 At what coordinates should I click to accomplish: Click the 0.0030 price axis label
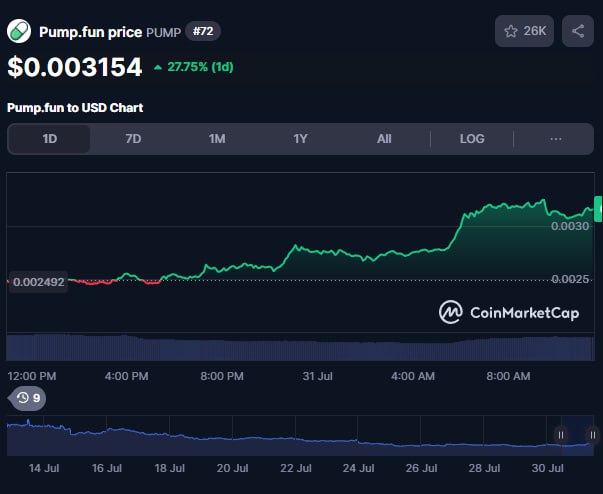tap(570, 226)
